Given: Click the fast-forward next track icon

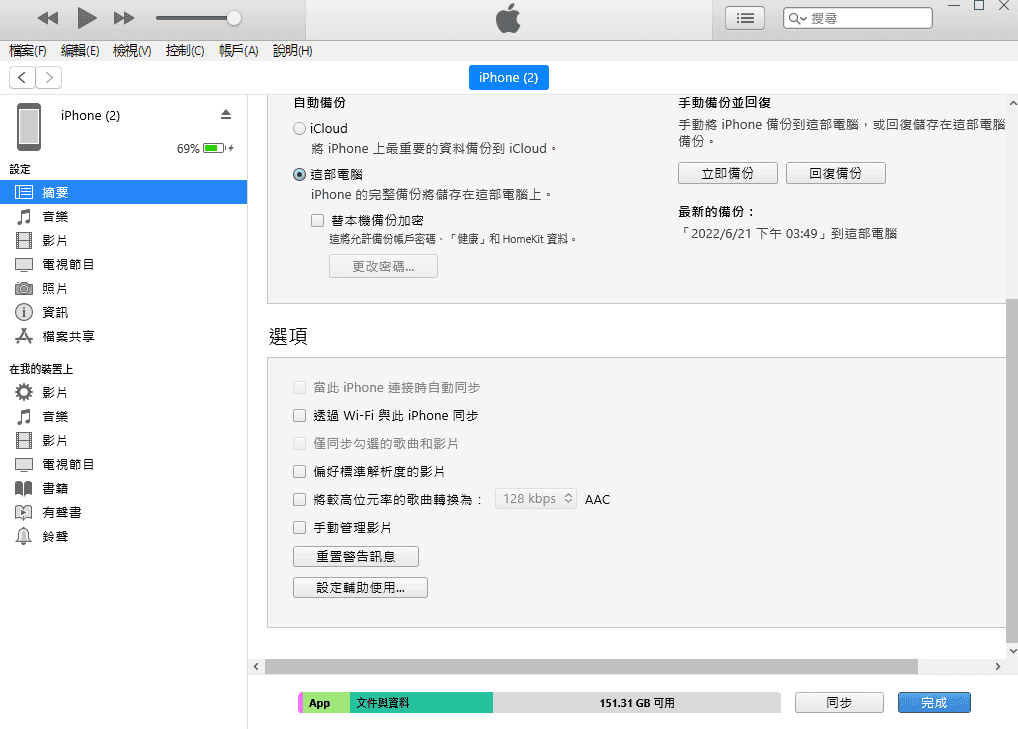Looking at the screenshot, I should pos(124,18).
